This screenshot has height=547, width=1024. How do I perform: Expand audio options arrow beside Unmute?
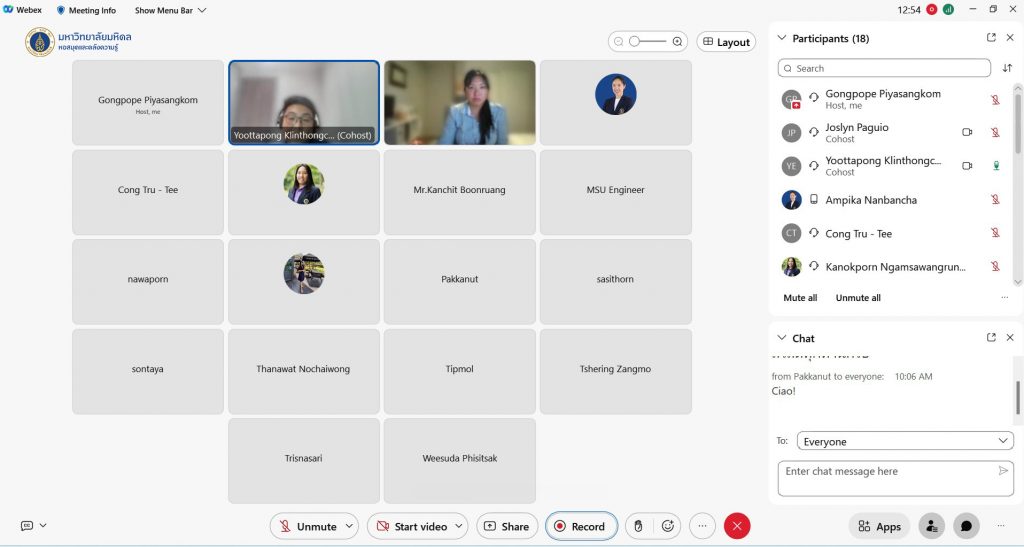349,526
